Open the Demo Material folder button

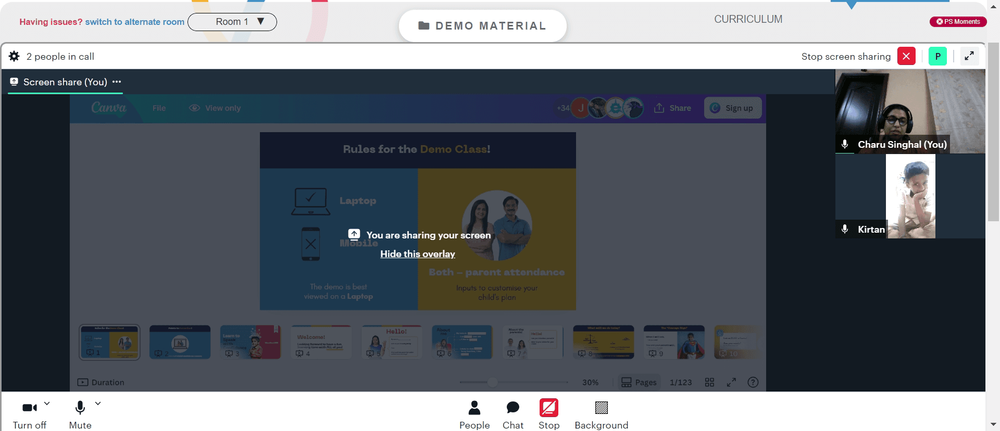coord(483,26)
